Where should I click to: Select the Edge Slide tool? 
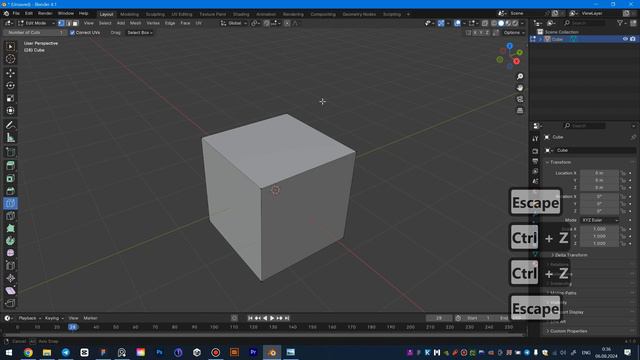(x=11, y=266)
